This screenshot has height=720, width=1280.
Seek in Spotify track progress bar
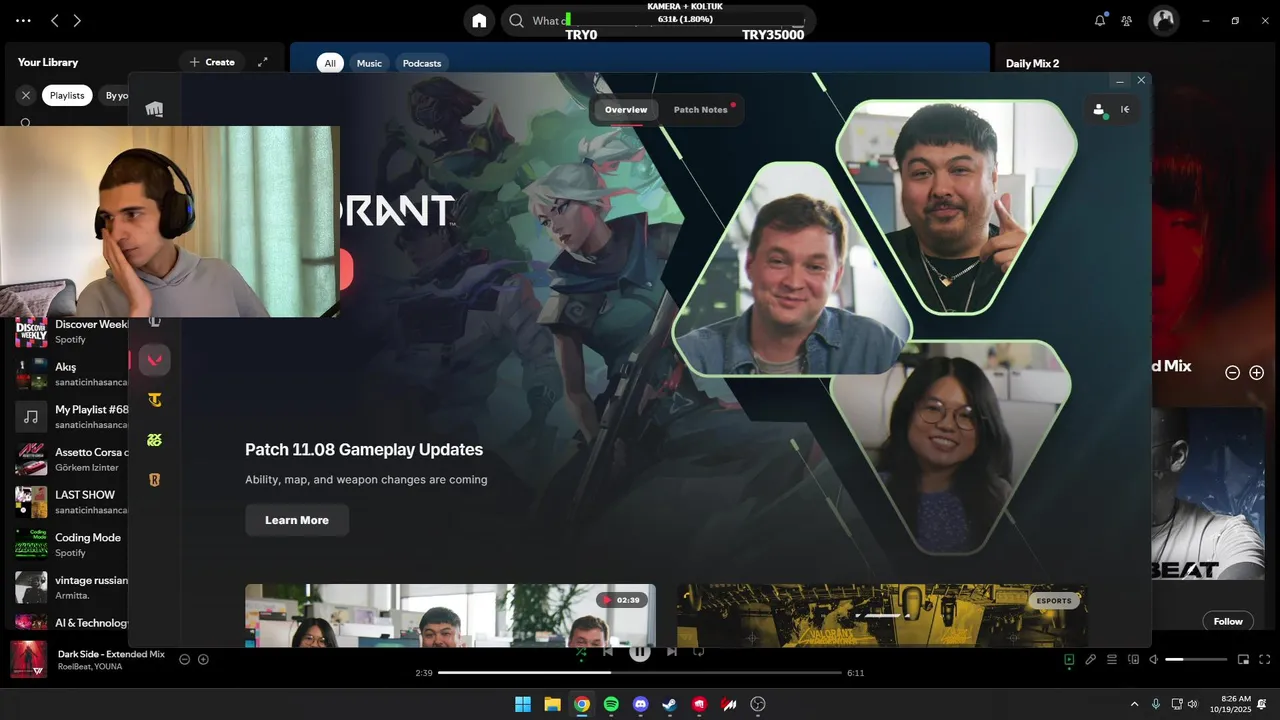(x=640, y=673)
